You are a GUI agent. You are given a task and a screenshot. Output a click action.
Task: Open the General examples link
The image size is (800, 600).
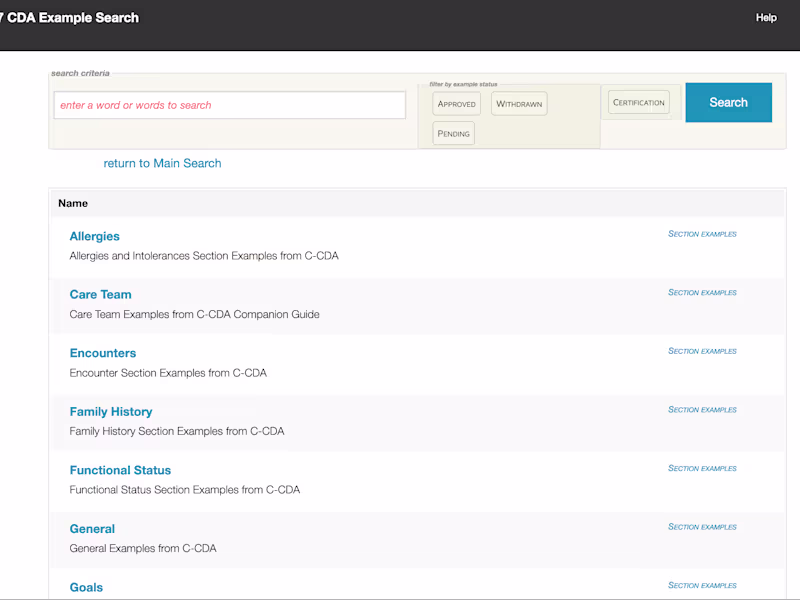(x=92, y=528)
